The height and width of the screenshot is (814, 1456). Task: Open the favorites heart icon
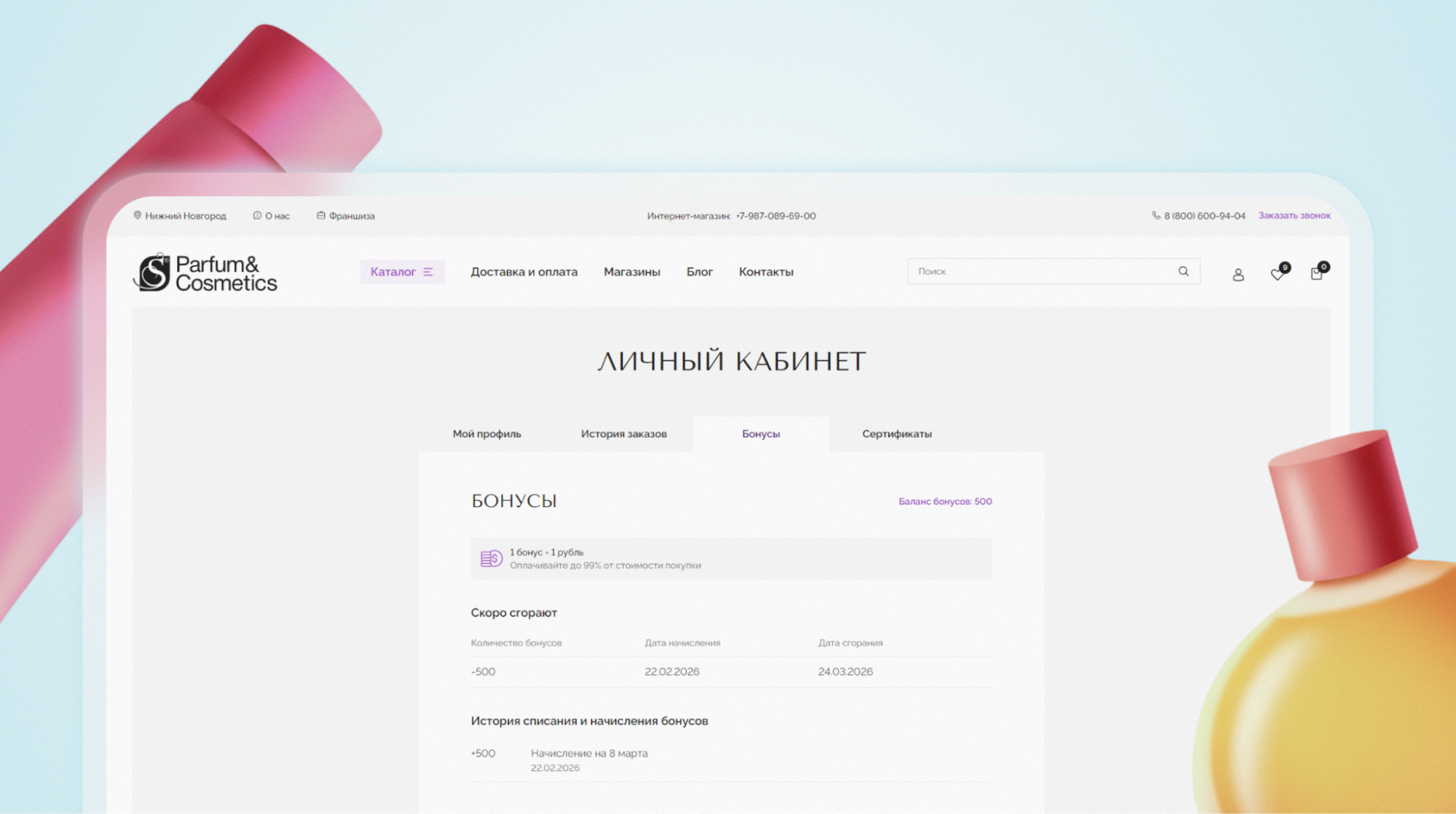[x=1277, y=274]
